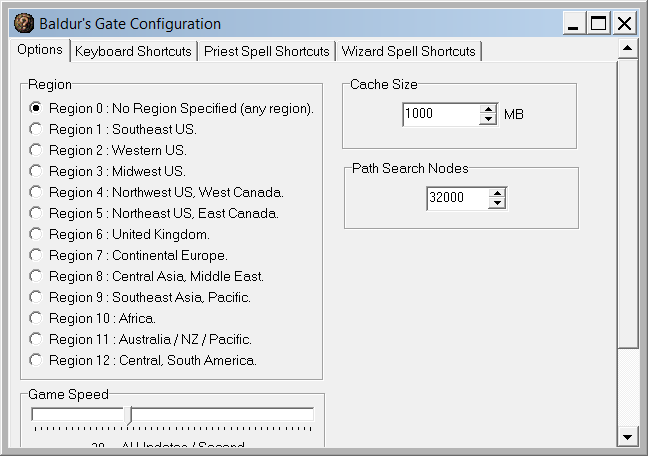Image resolution: width=648 pixels, height=456 pixels.
Task: Click the Baldur's Gate title bar icon
Action: [22, 23]
